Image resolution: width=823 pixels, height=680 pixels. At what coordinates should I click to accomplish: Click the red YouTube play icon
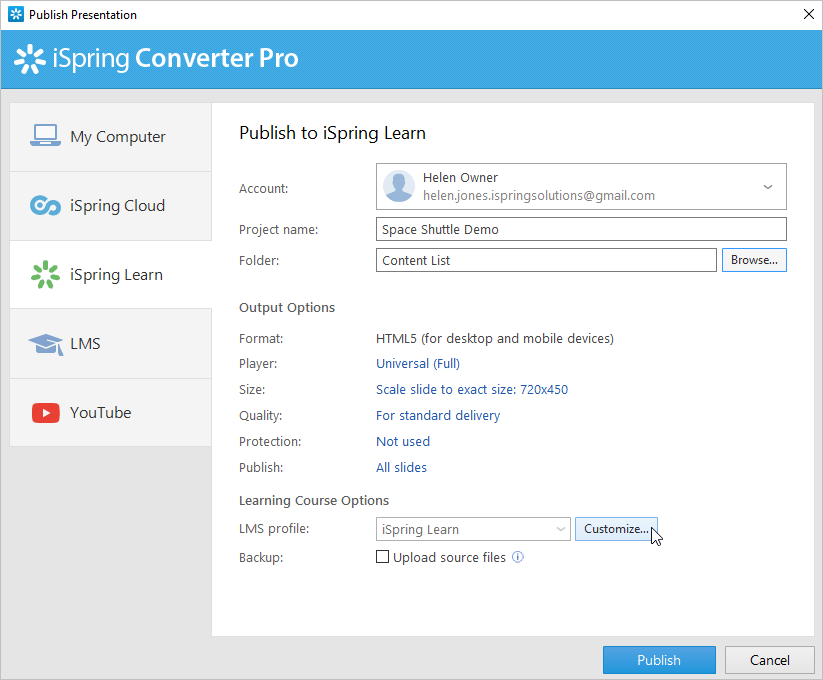(46, 413)
